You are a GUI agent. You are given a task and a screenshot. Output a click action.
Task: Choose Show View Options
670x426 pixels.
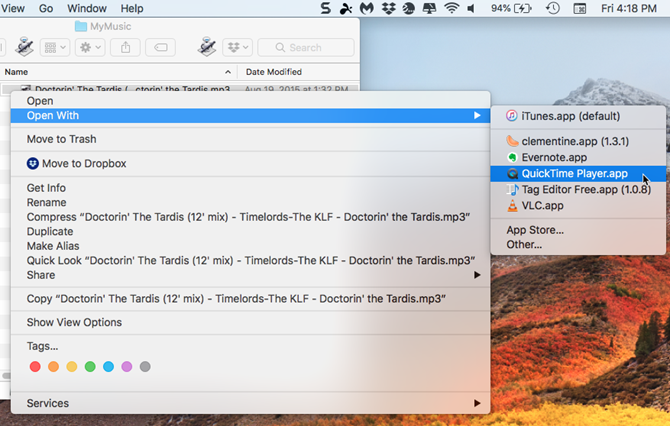pos(250,322)
